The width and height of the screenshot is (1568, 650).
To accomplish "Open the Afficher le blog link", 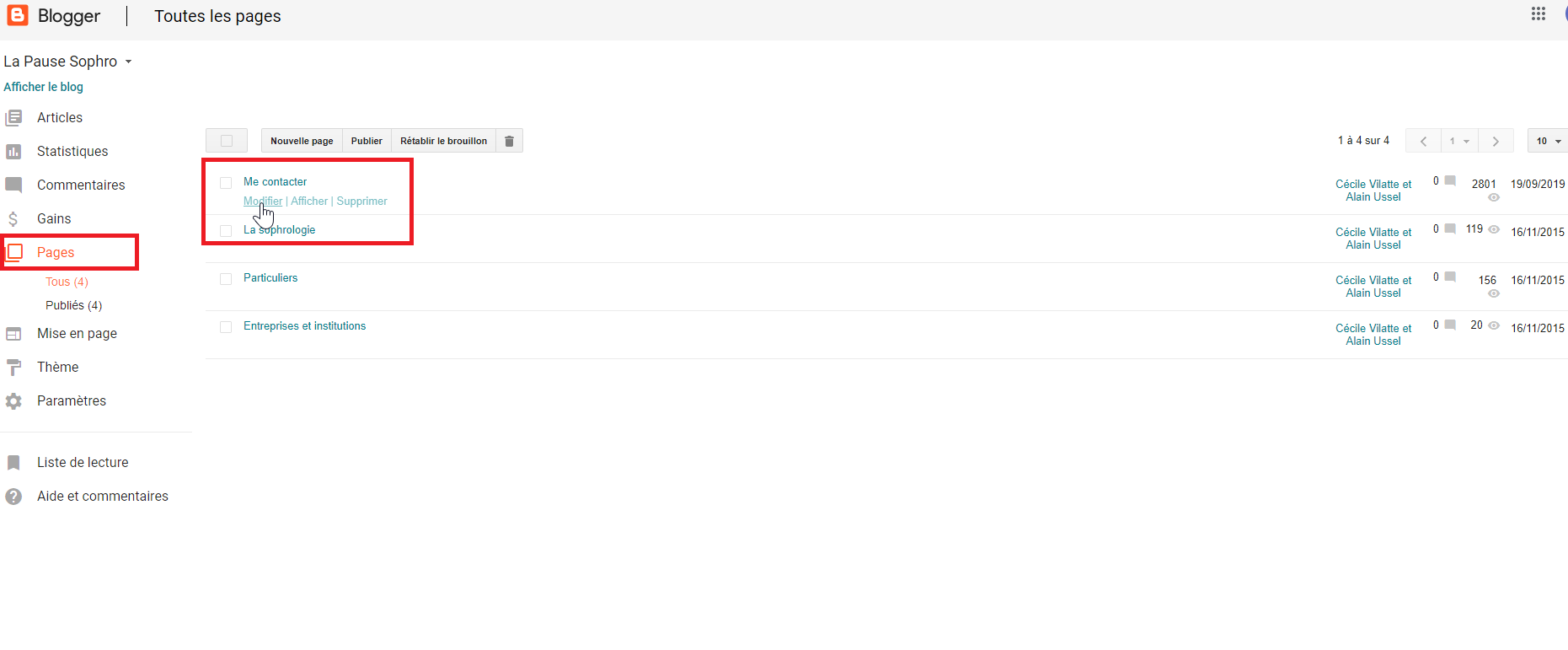I will (43, 87).
